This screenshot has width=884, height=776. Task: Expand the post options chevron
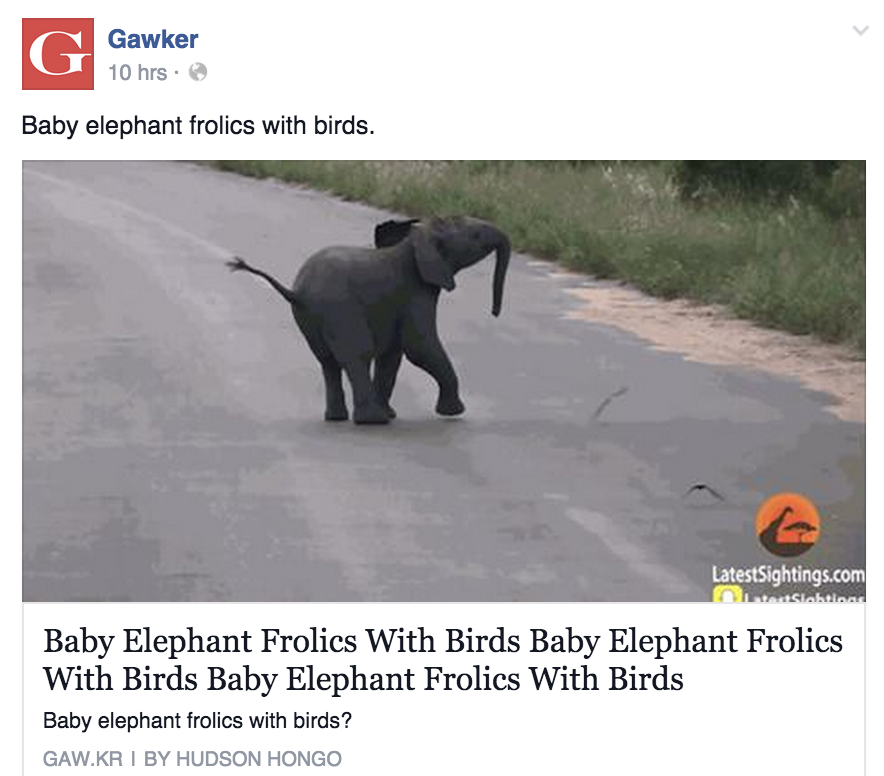tap(860, 30)
